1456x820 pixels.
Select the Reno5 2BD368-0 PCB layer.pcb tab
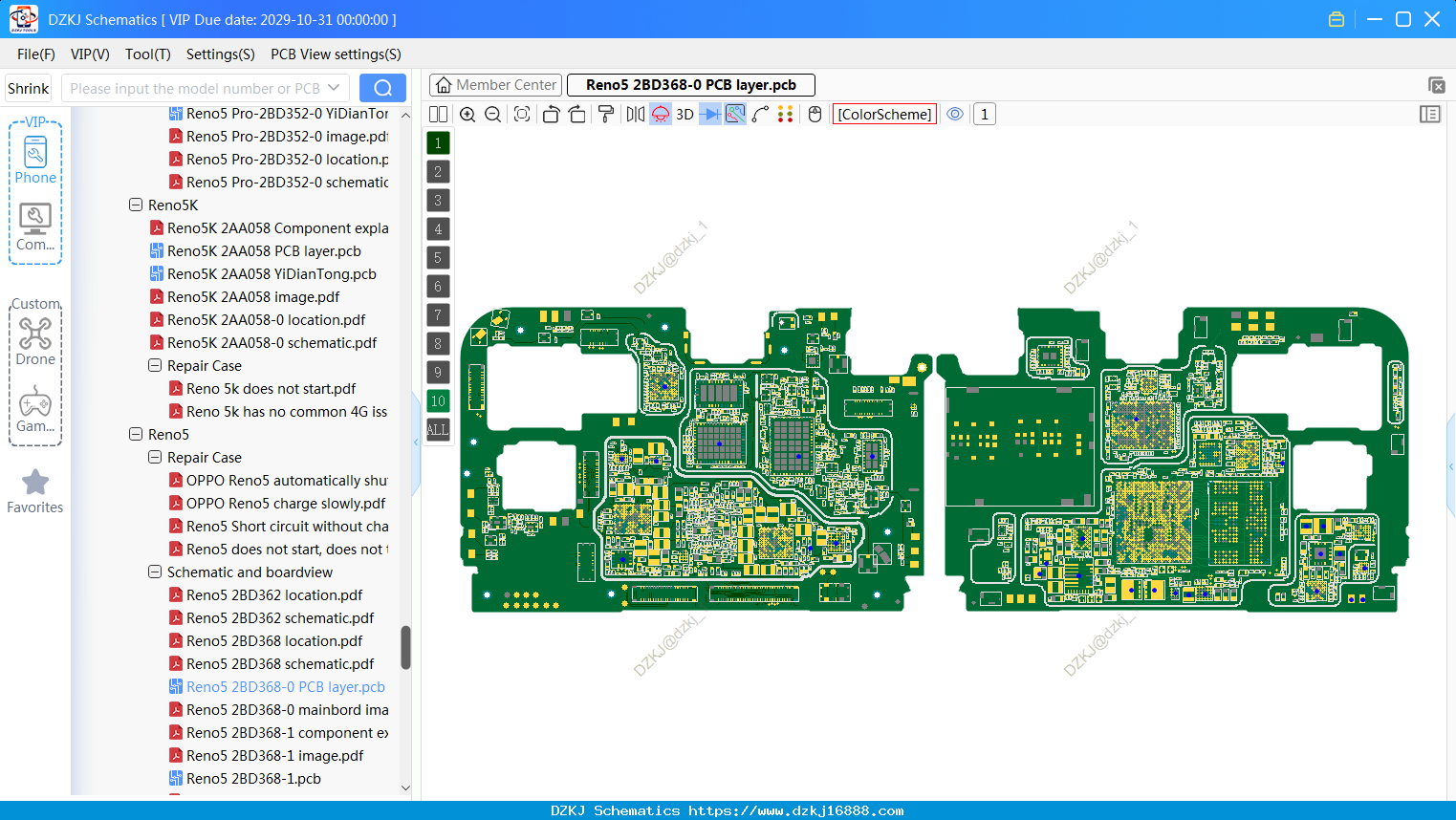pyautogui.click(x=691, y=85)
